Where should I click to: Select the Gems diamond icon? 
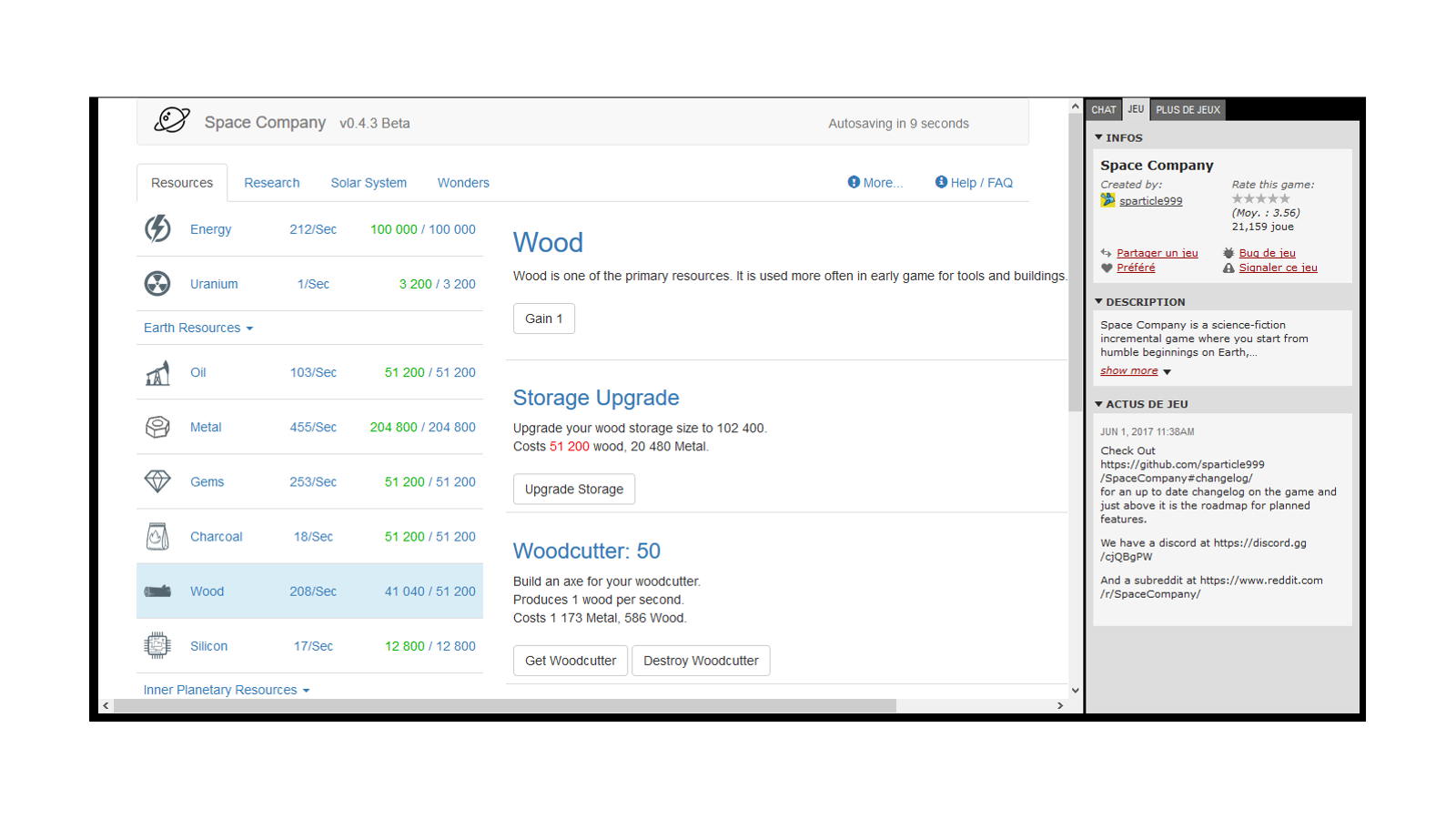(x=157, y=481)
